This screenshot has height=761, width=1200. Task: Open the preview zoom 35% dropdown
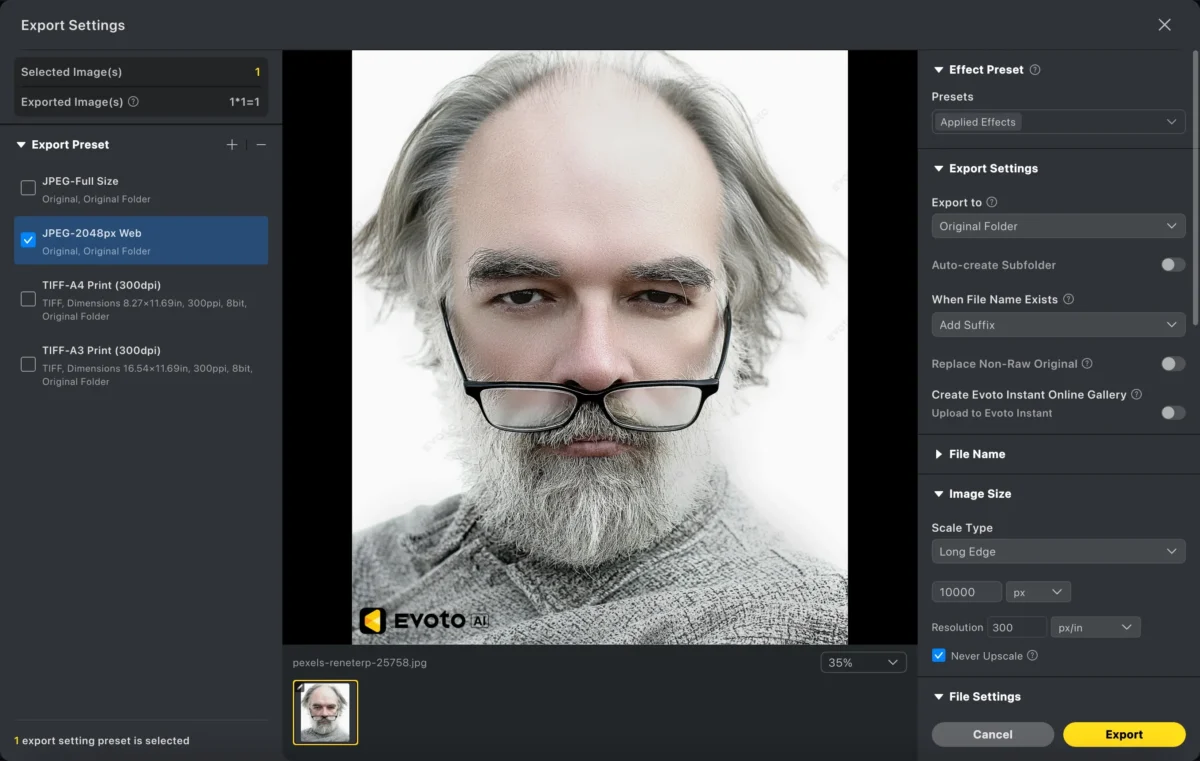863,662
